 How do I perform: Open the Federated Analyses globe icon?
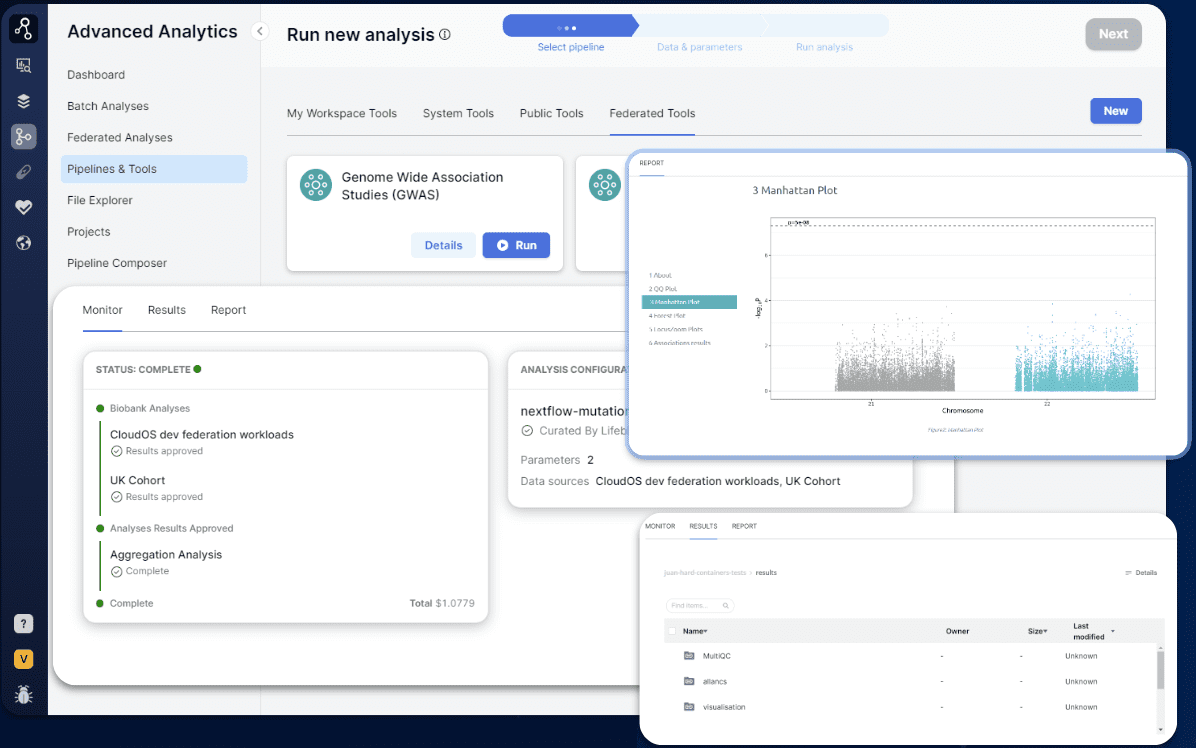point(24,242)
